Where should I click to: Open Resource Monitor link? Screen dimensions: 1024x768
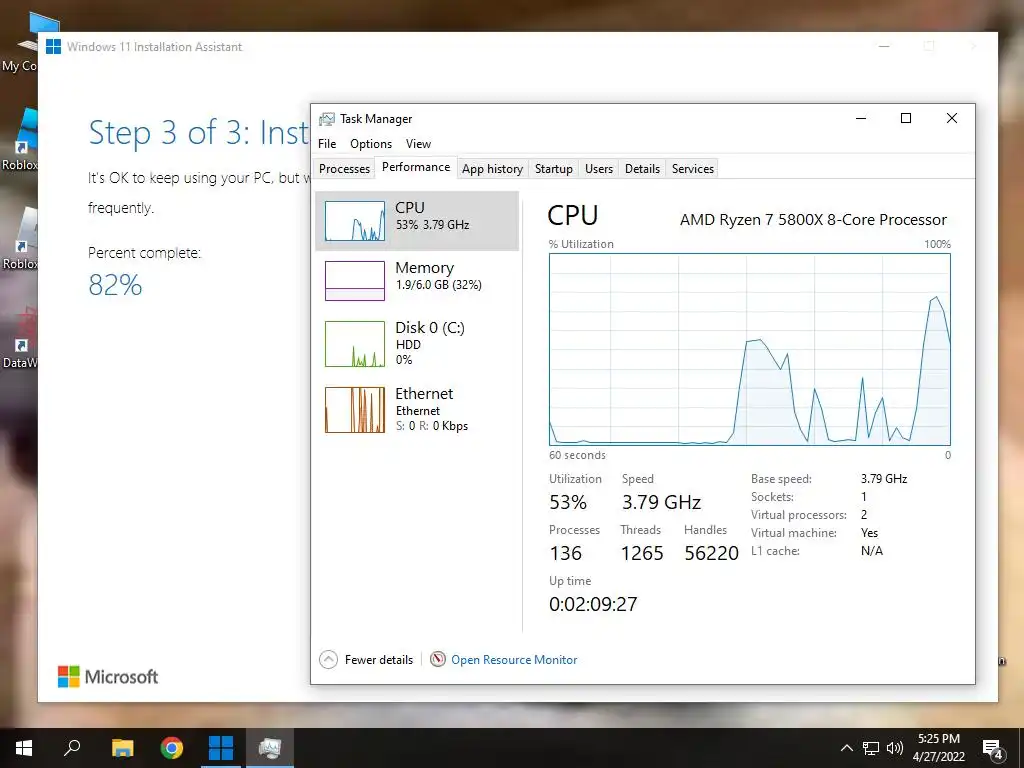click(x=514, y=660)
